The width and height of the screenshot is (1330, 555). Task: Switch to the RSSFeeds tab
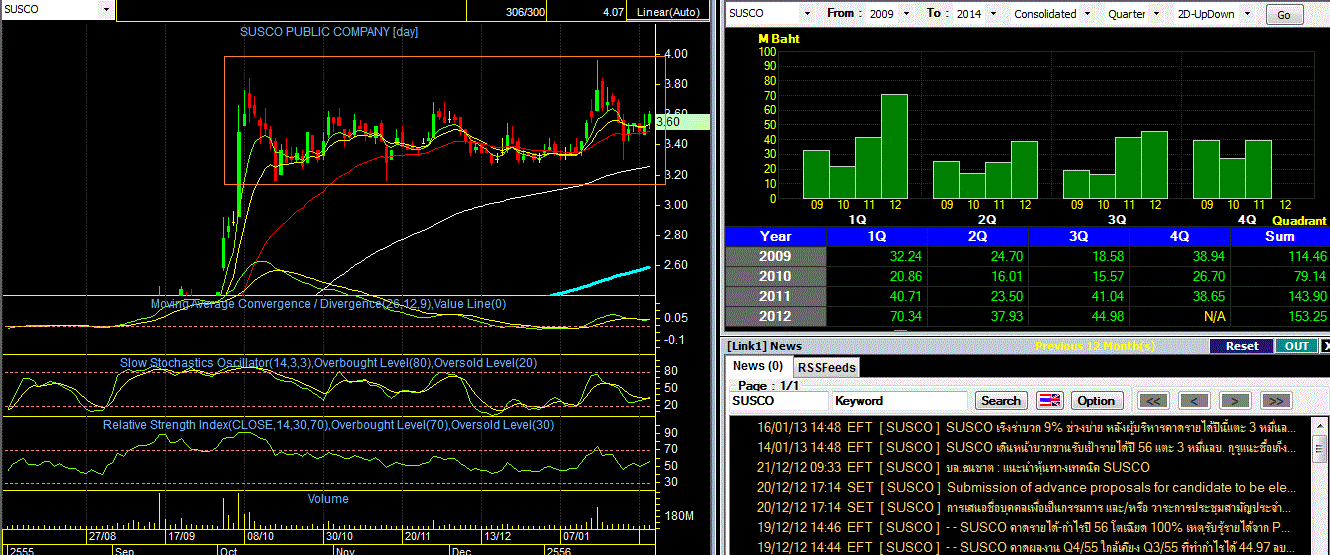point(826,367)
